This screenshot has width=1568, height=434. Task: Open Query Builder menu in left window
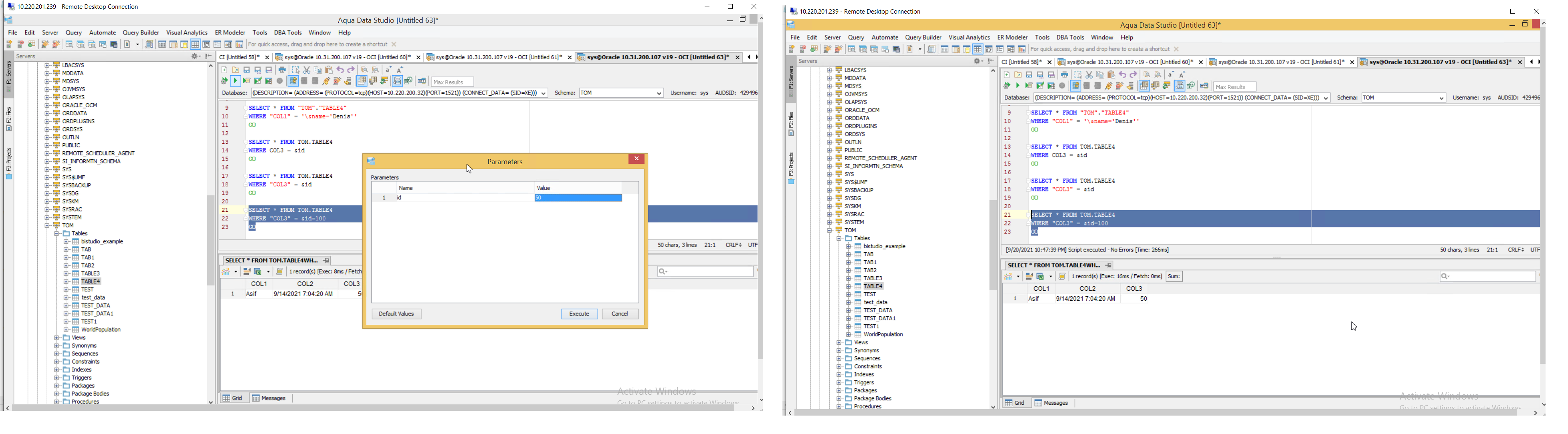coord(141,33)
